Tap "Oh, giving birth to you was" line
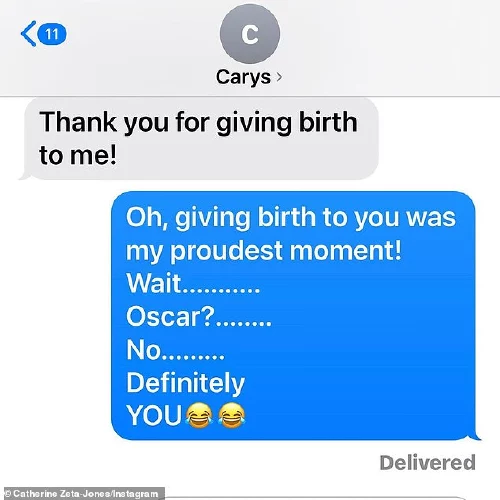The width and height of the screenshot is (500, 500). (x=291, y=218)
